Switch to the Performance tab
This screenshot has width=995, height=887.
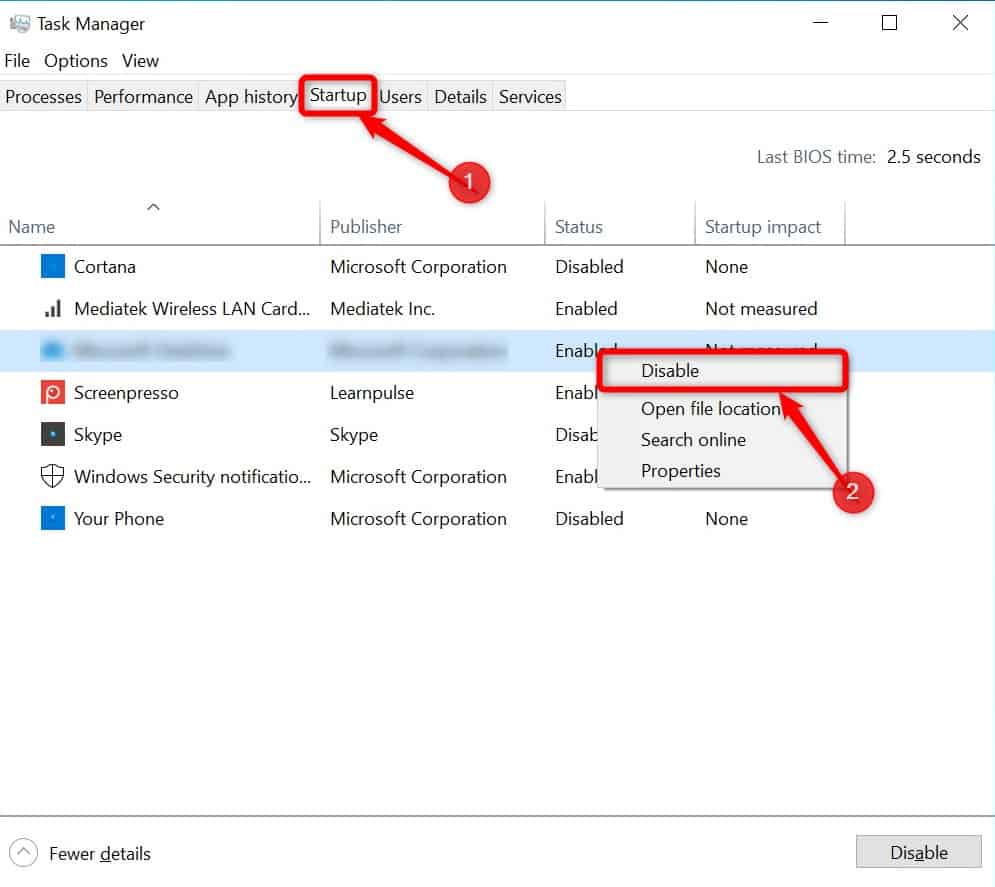pos(143,96)
